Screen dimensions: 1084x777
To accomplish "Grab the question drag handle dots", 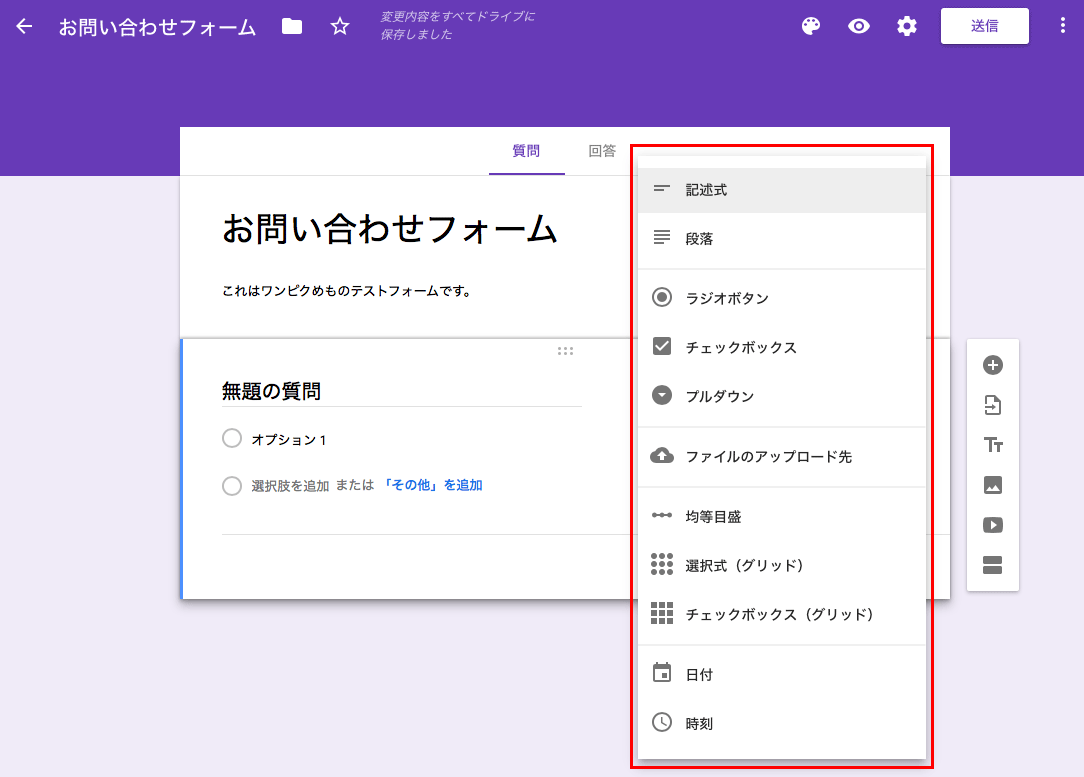I will pyautogui.click(x=566, y=351).
